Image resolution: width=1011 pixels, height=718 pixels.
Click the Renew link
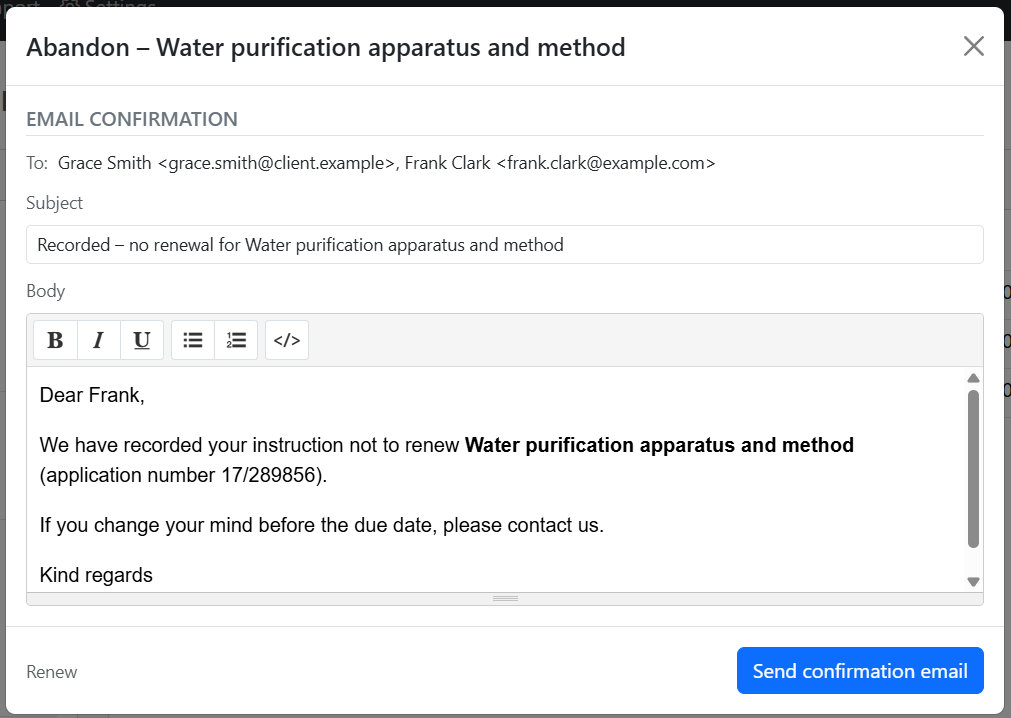click(x=52, y=672)
